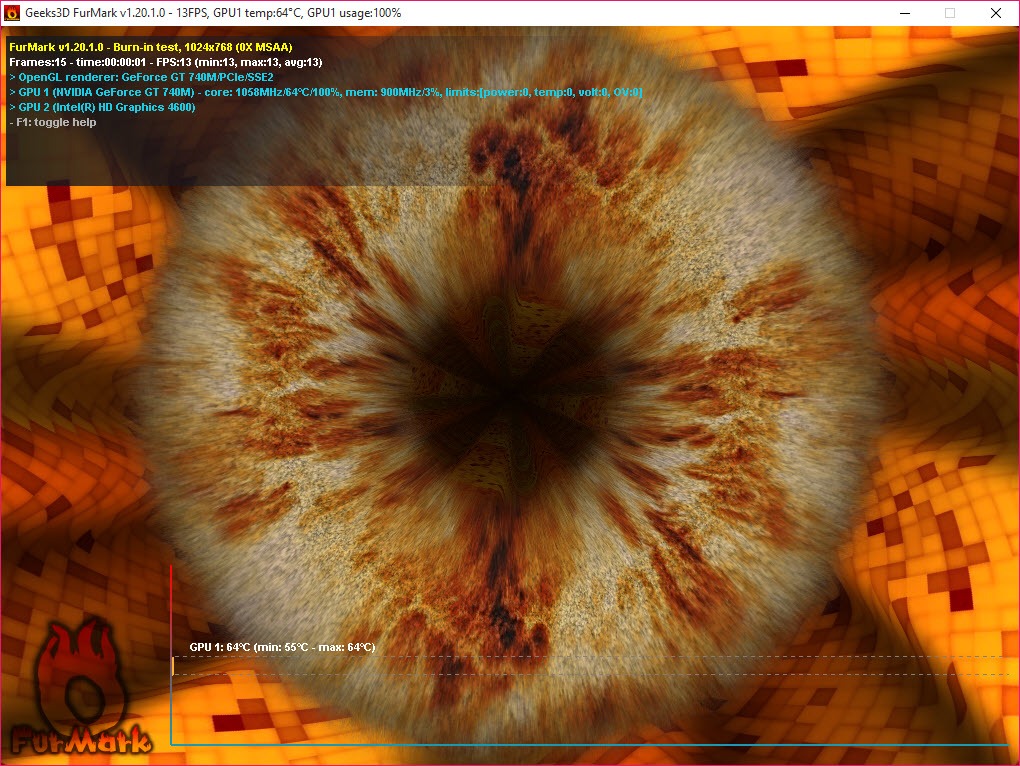The width and height of the screenshot is (1020, 766).
Task: Minimize the FurMark window
Action: (x=907, y=13)
